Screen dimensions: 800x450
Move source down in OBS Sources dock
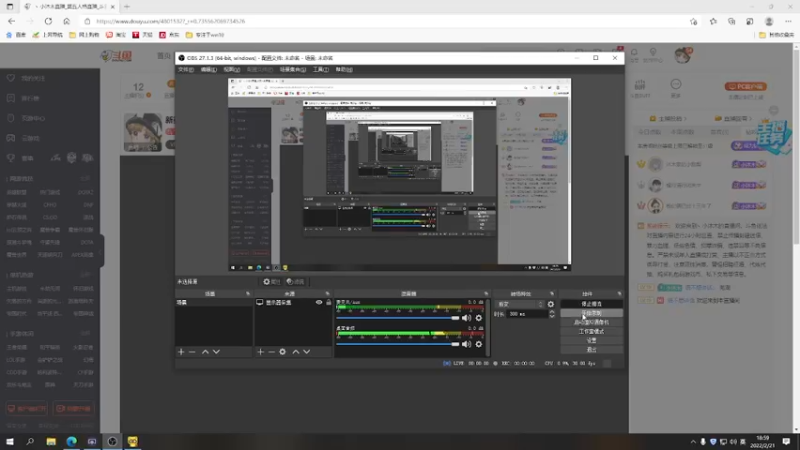[x=307, y=352]
